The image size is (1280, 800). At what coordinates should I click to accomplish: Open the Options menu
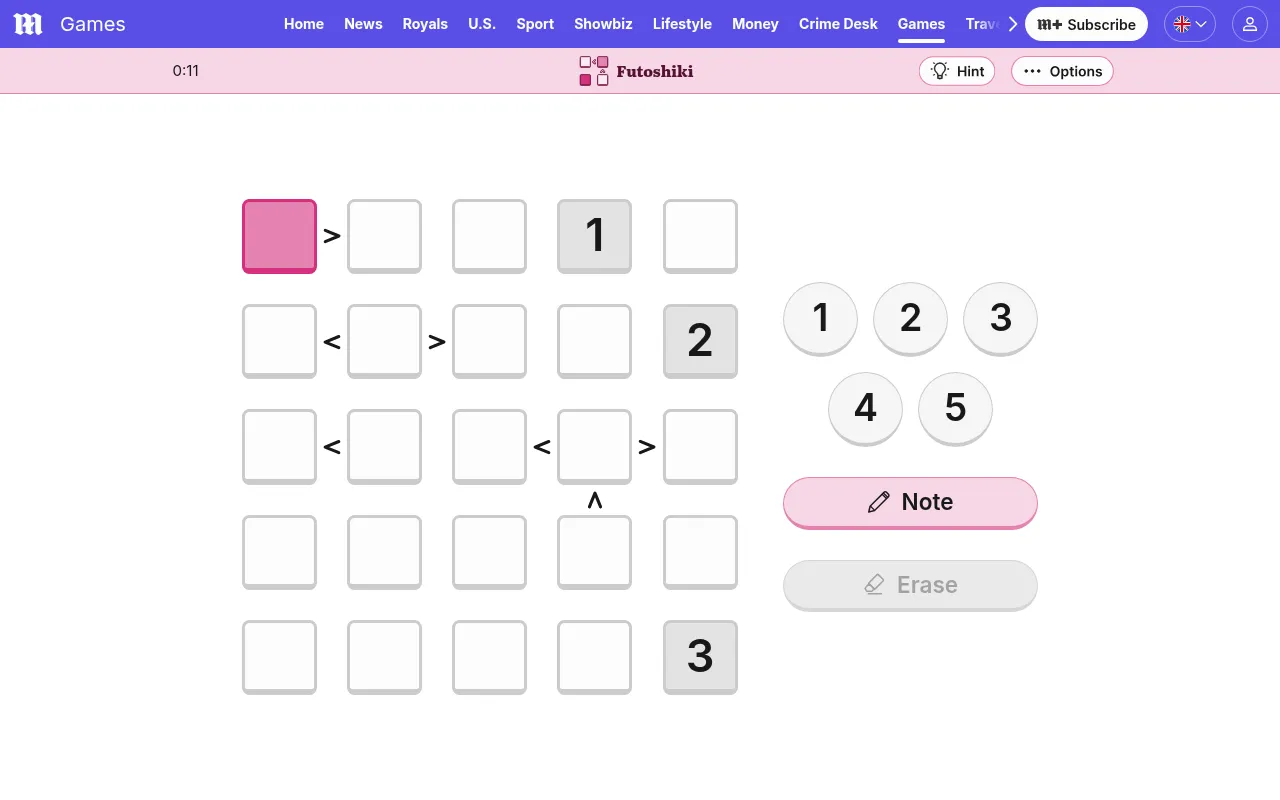coord(1062,71)
